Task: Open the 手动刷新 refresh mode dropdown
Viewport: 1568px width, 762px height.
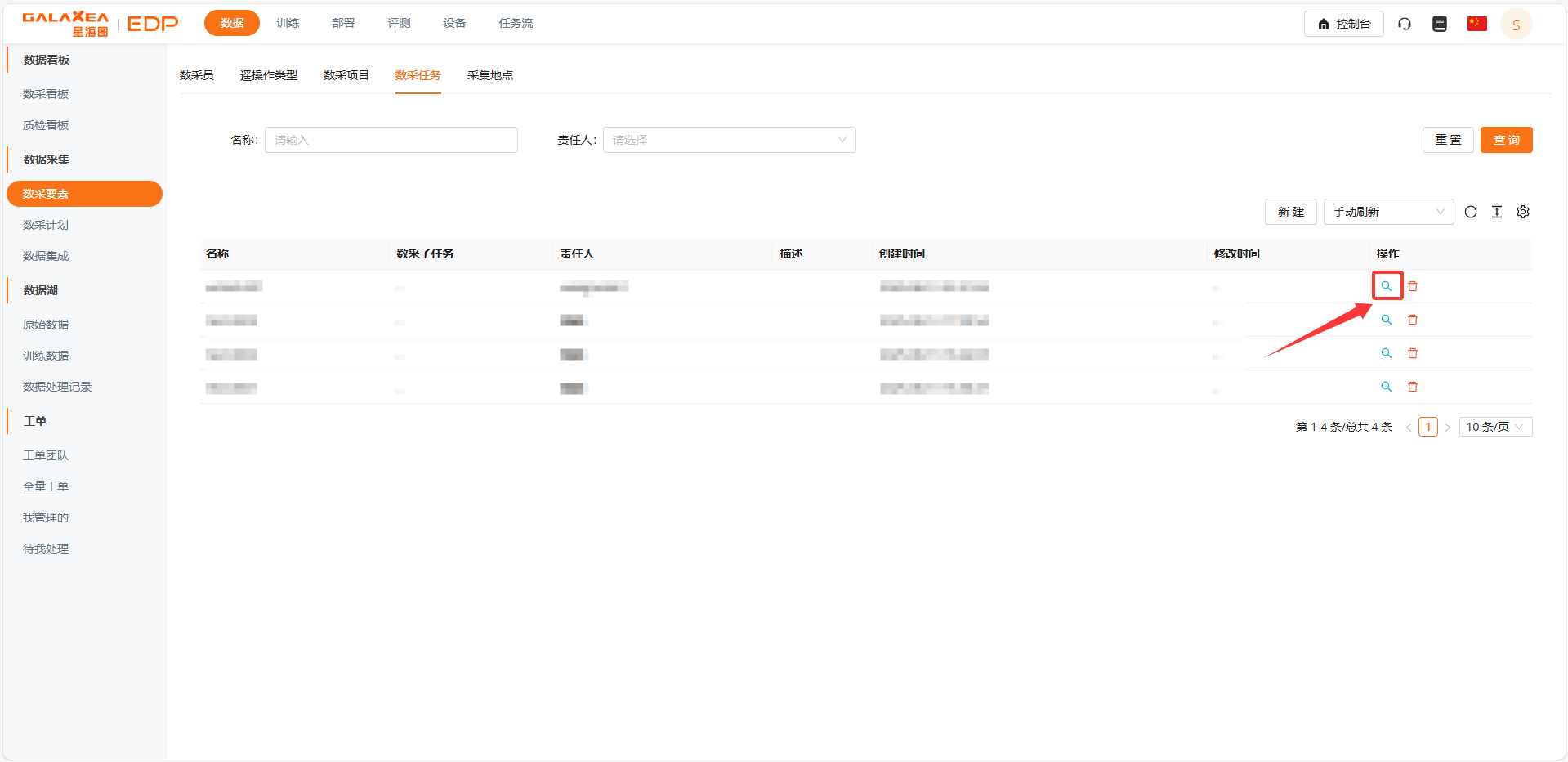Action: point(1388,212)
